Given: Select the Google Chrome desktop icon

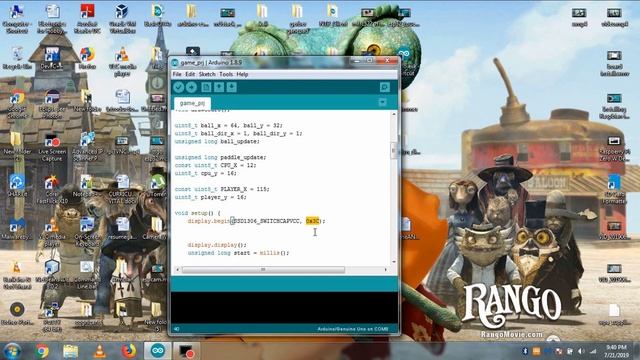Looking at the screenshot, I should 17,105.
